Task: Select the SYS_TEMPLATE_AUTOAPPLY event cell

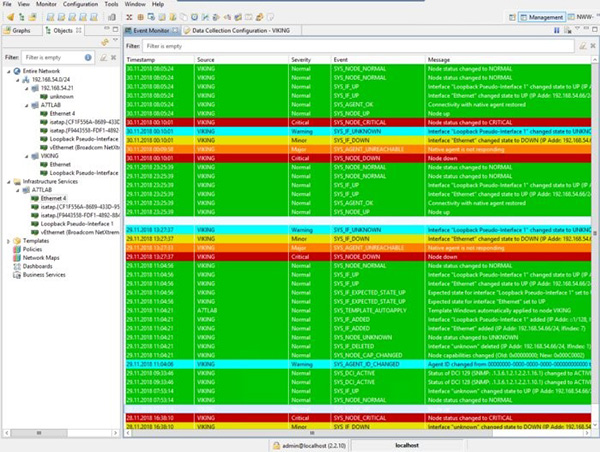Action: pyautogui.click(x=378, y=310)
